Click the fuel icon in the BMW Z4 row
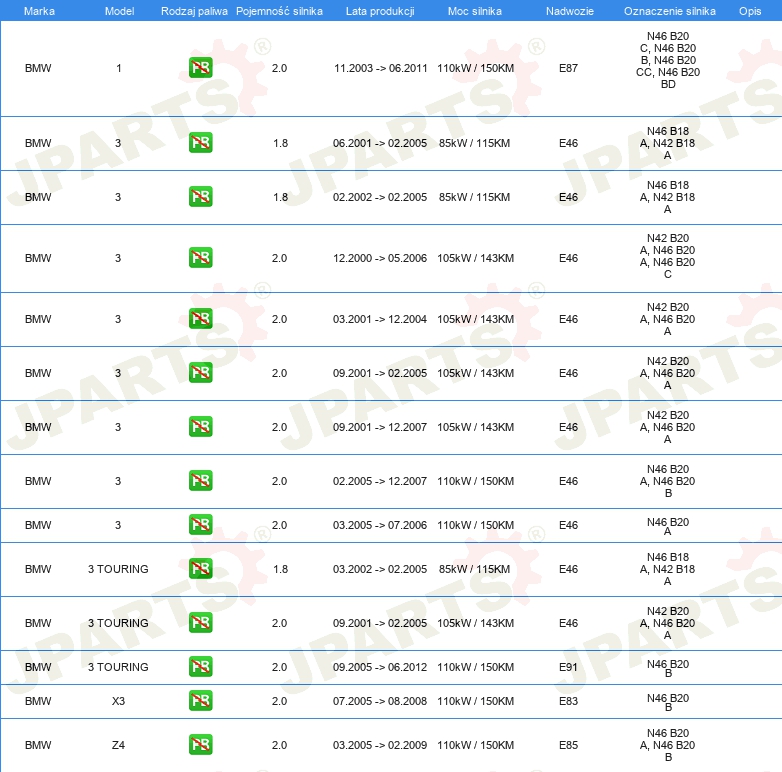The height and width of the screenshot is (772, 782). click(x=200, y=744)
